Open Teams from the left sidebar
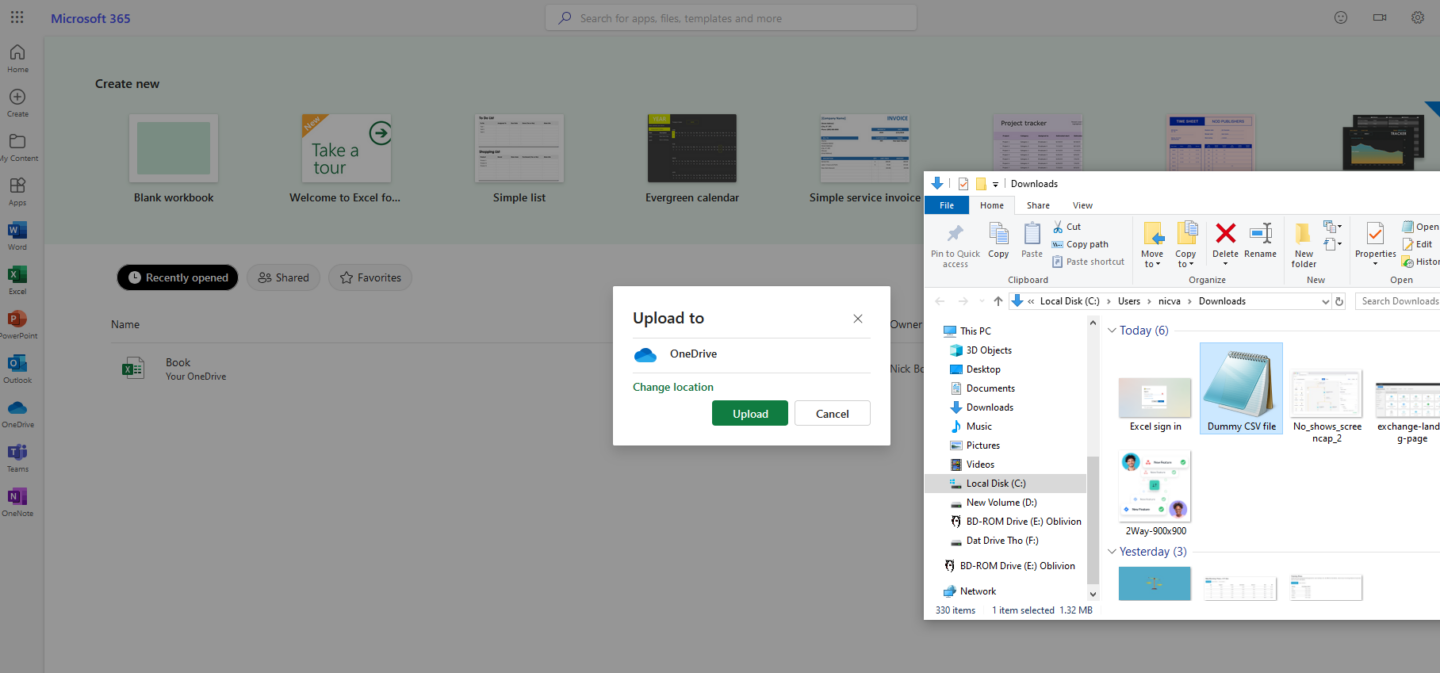1440x673 pixels. click(x=17, y=455)
